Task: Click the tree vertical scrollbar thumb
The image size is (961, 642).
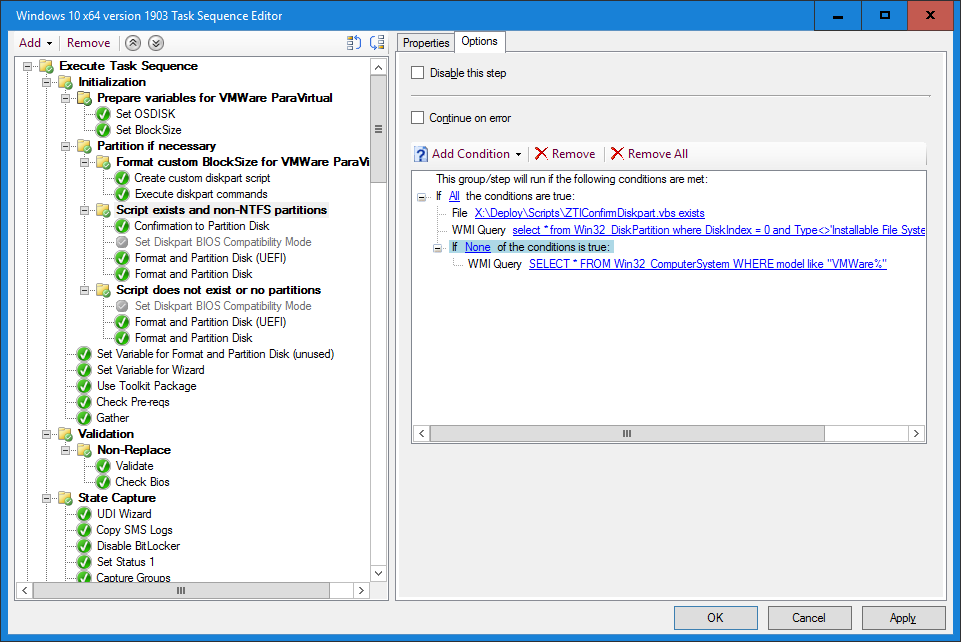Action: tap(378, 129)
